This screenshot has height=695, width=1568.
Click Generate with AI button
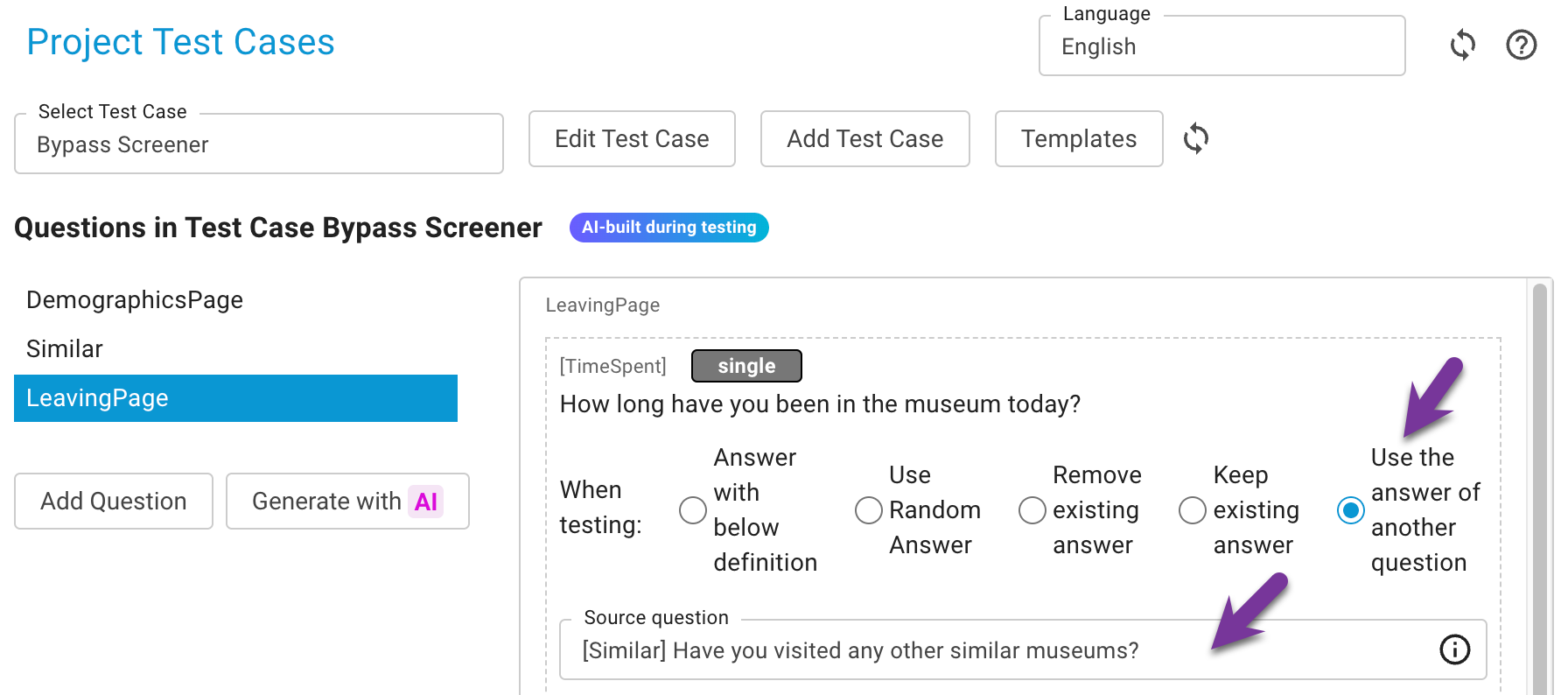coord(347,501)
